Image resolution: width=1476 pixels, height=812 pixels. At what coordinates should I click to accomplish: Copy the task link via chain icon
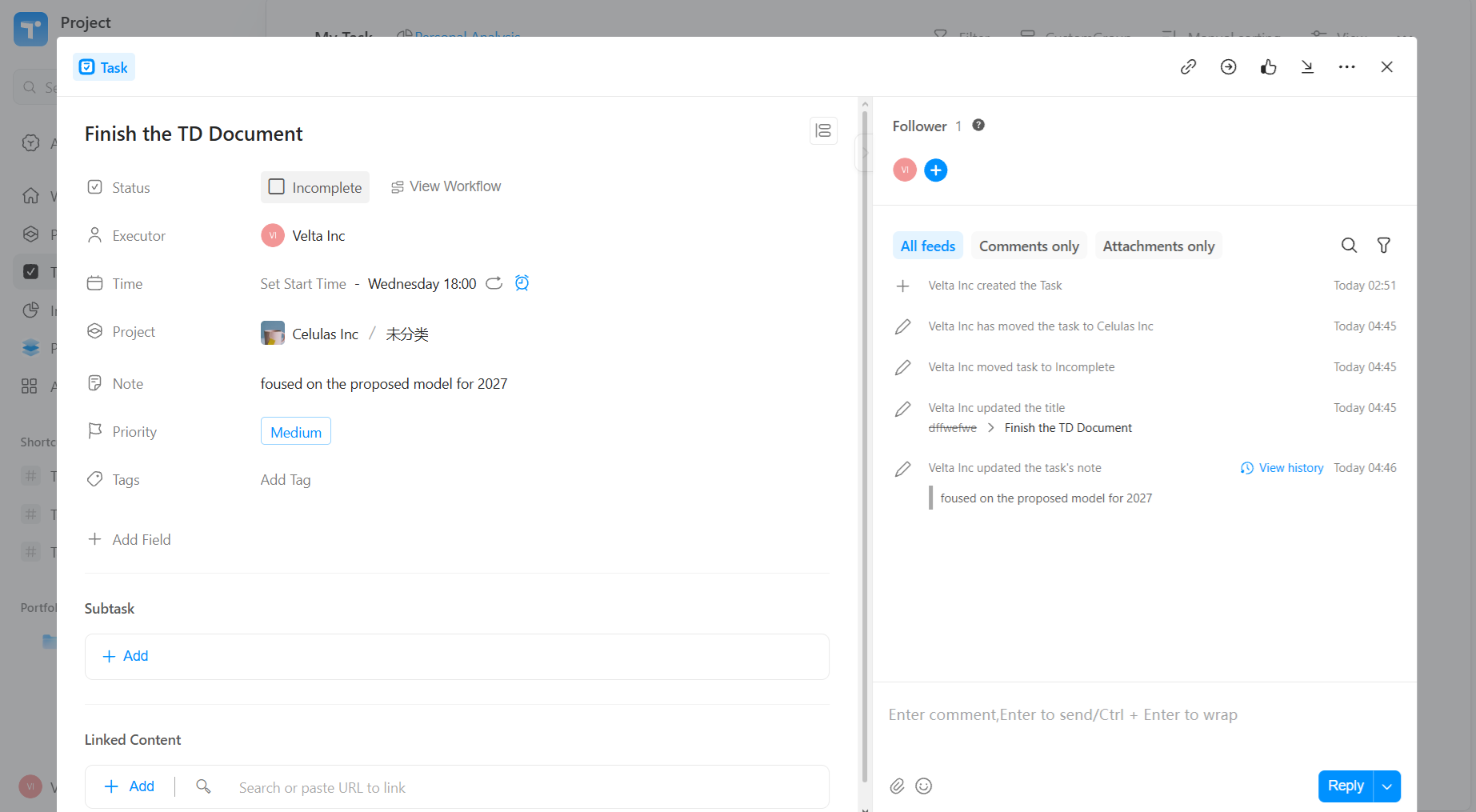(1188, 67)
